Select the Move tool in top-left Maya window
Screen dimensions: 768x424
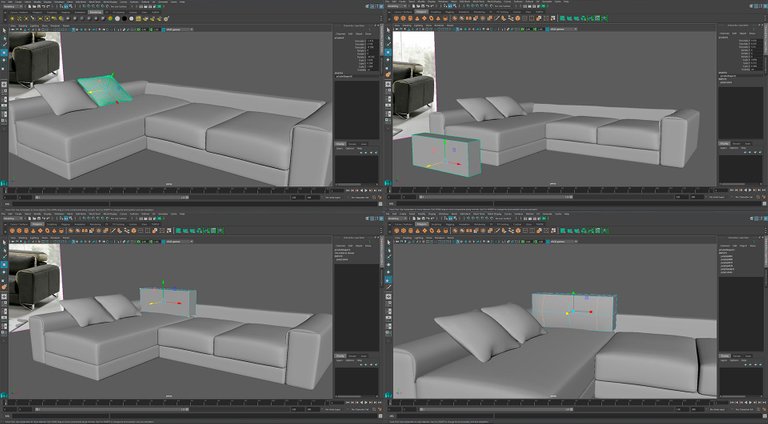coord(4,52)
